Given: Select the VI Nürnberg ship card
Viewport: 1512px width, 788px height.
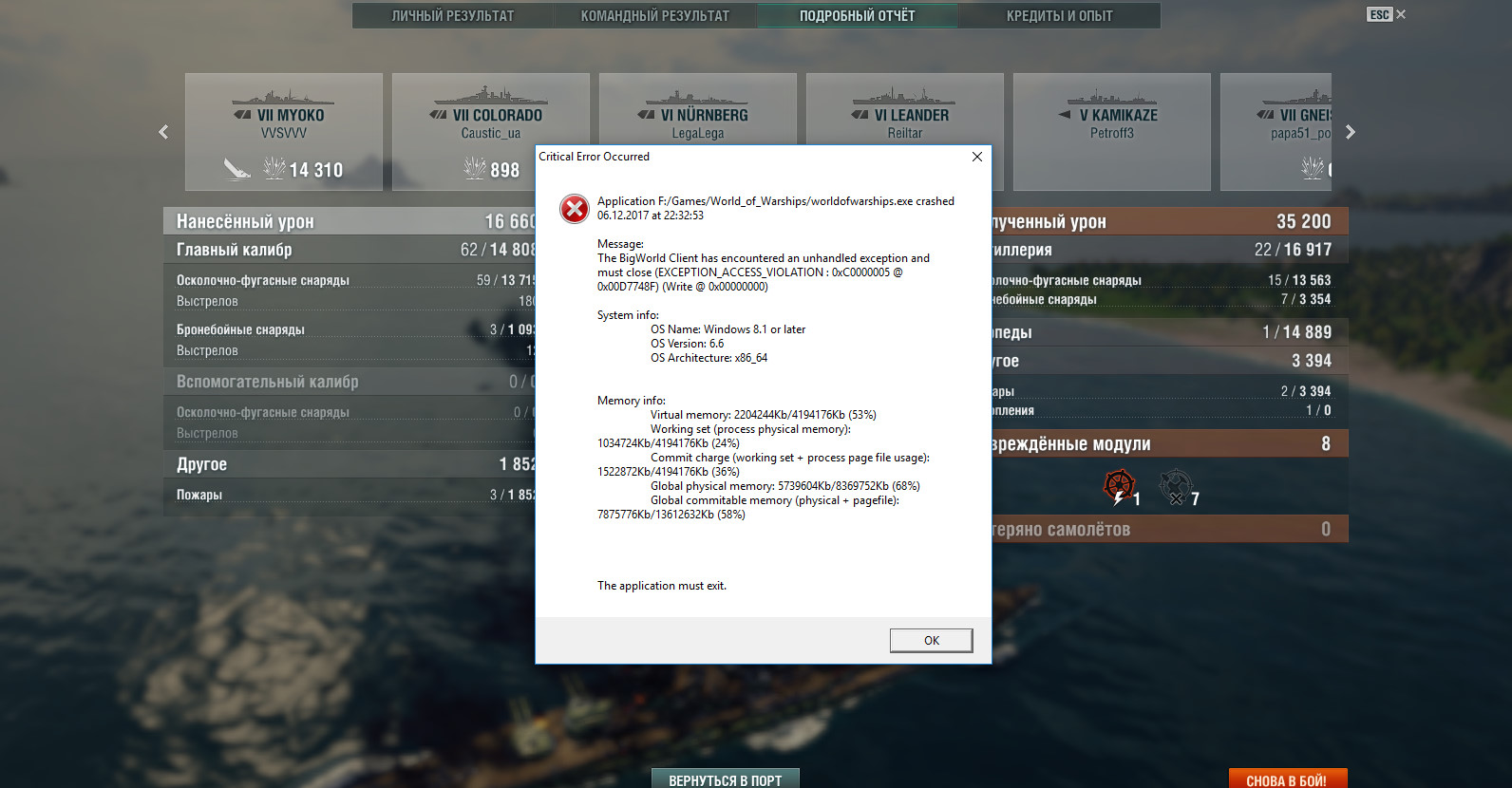Looking at the screenshot, I should point(698,109).
